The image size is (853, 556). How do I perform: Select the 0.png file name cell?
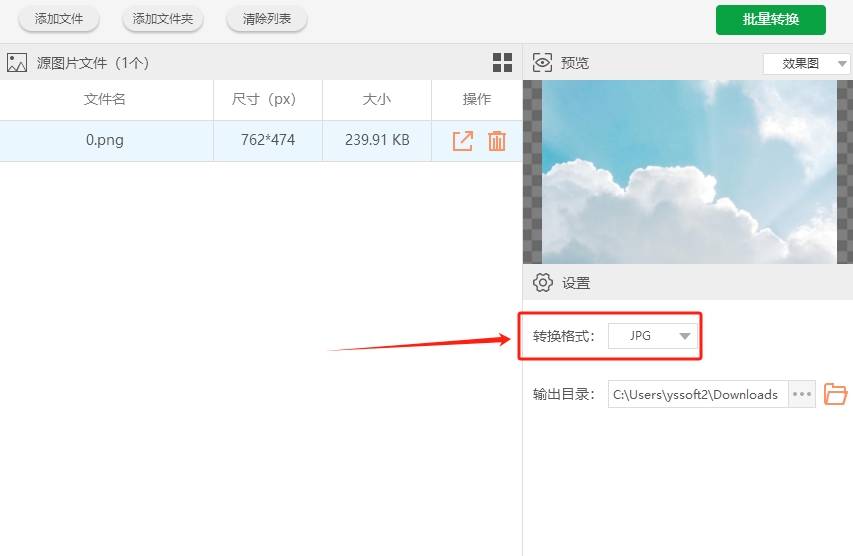click(x=105, y=140)
